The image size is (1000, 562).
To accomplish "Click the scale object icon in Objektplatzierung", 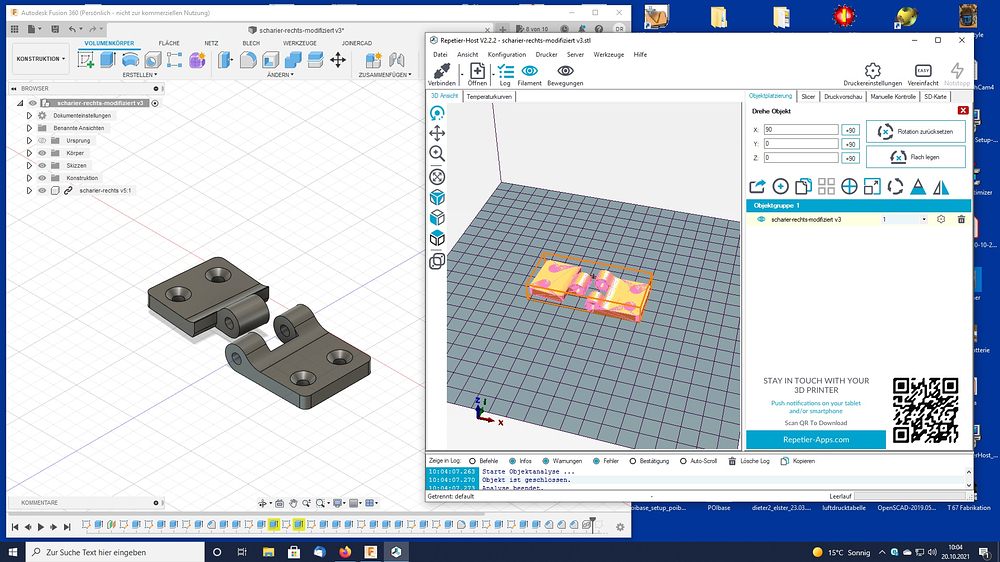I will (x=872, y=186).
